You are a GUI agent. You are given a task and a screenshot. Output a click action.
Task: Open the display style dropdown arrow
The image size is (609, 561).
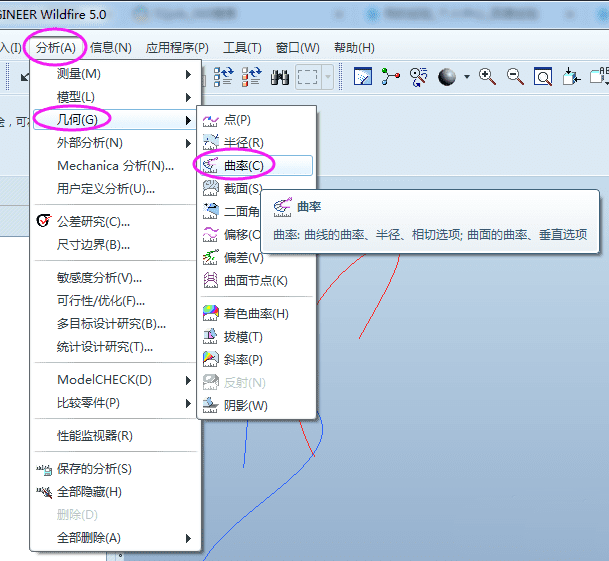[467, 77]
